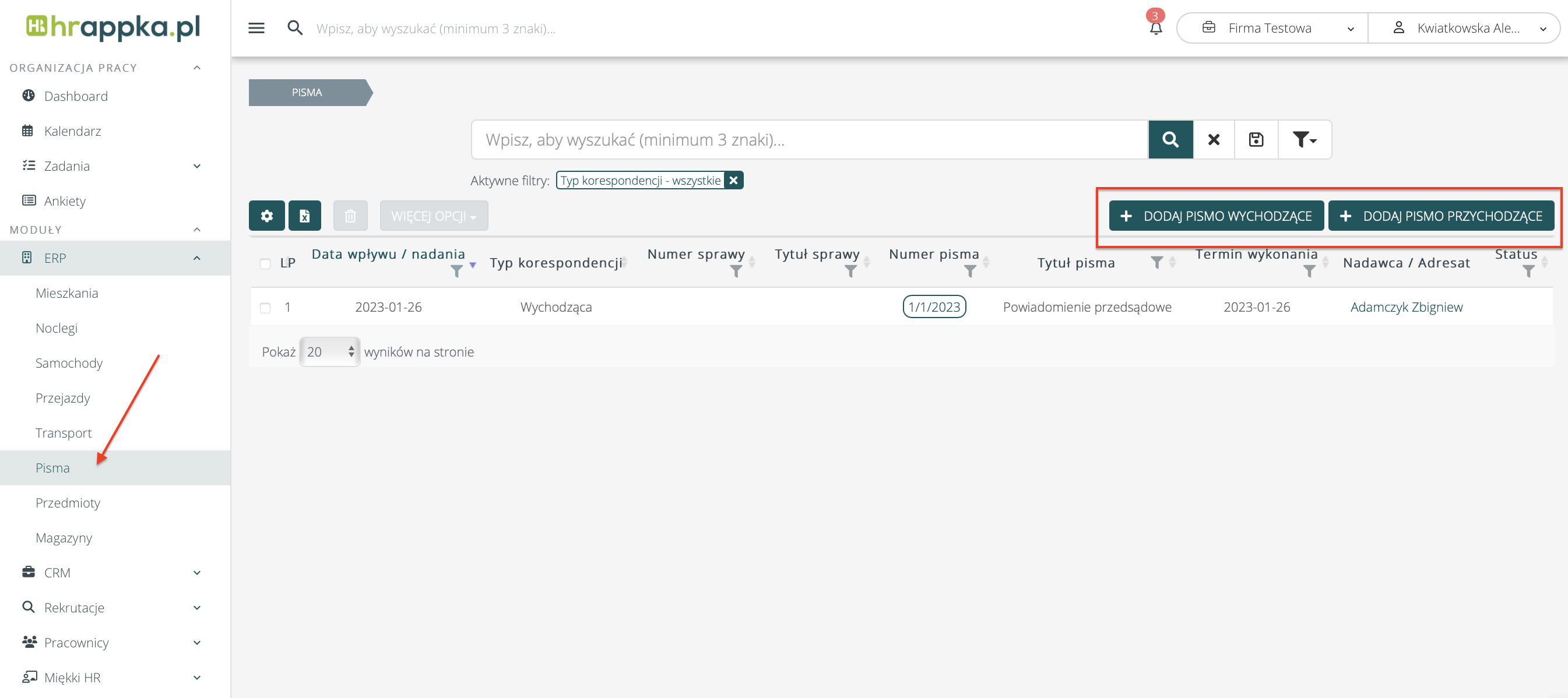Check the checkbox for row 1
Screen dimensions: 1568x698
click(265, 307)
